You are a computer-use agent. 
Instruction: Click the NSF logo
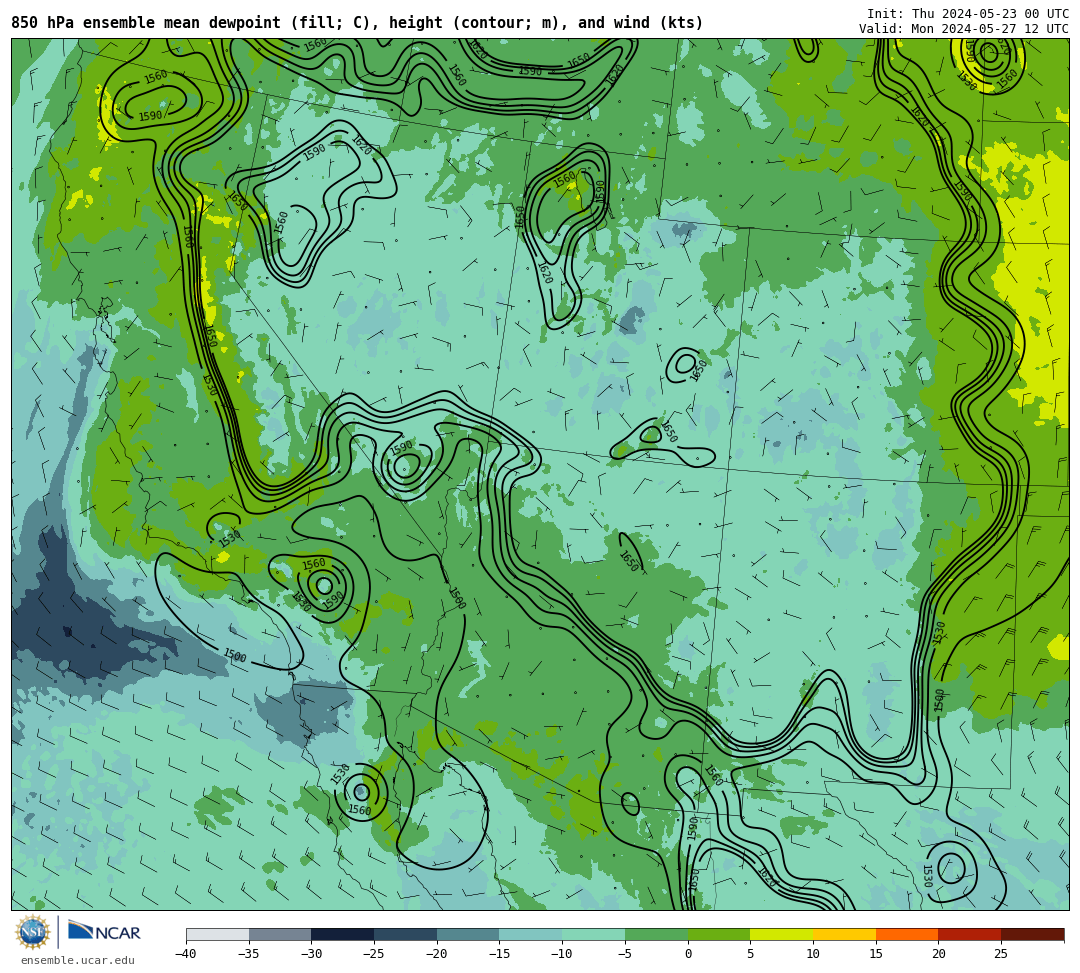tap(32, 933)
